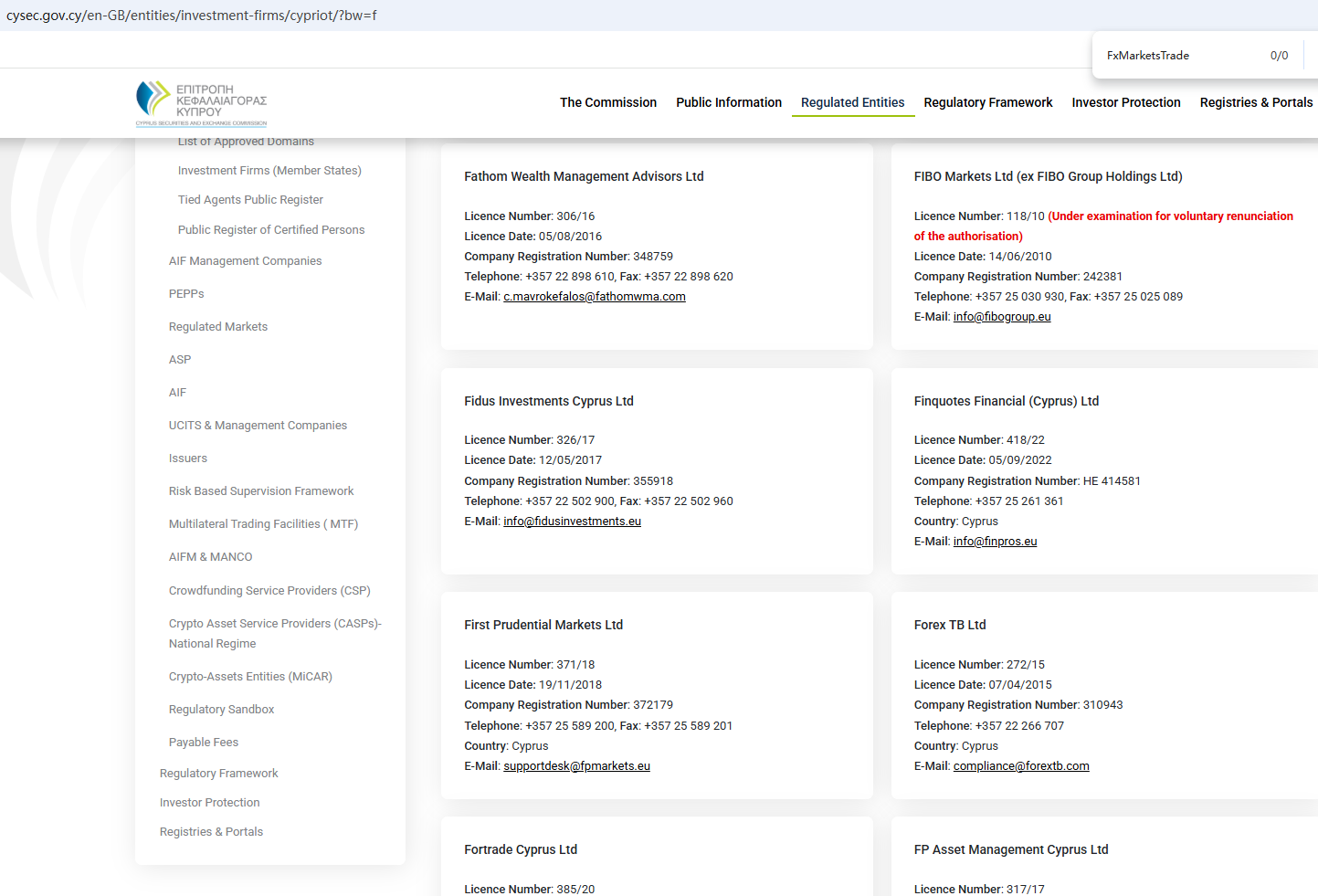Navigate to Regulatory Sandbox in sidebar

point(221,710)
